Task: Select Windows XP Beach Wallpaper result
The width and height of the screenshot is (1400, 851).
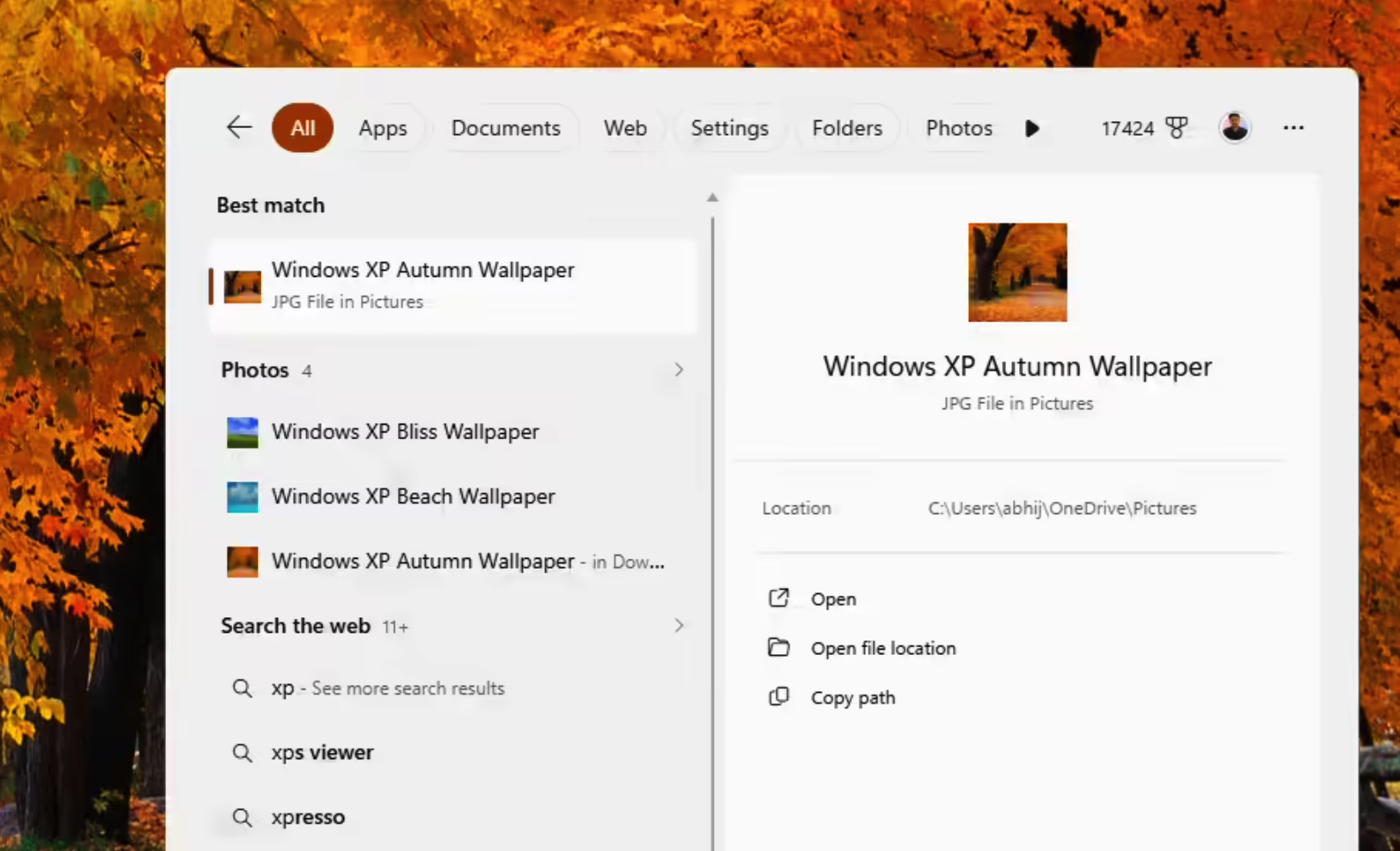Action: 452,496
